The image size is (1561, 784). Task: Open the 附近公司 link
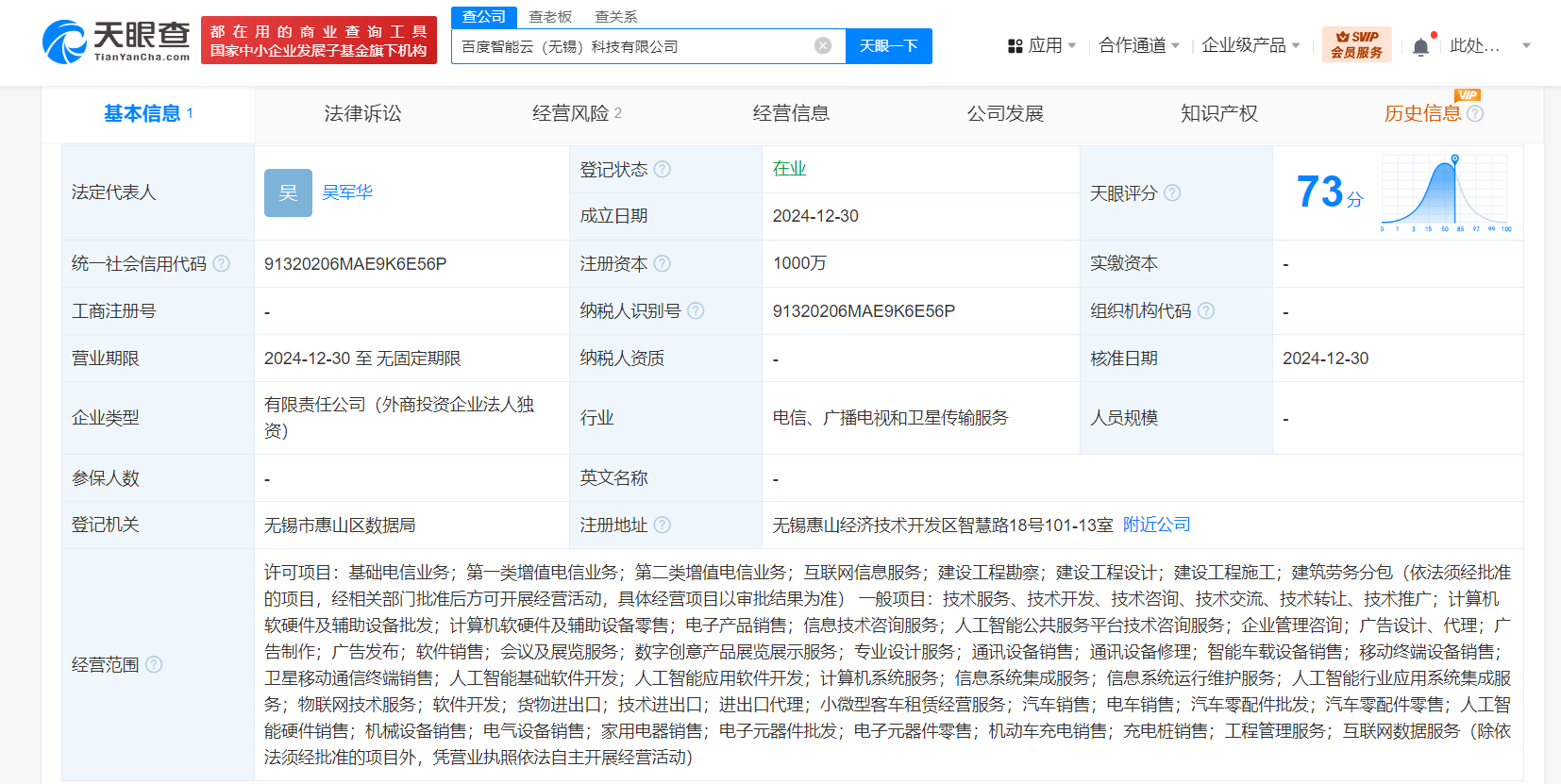1157,525
